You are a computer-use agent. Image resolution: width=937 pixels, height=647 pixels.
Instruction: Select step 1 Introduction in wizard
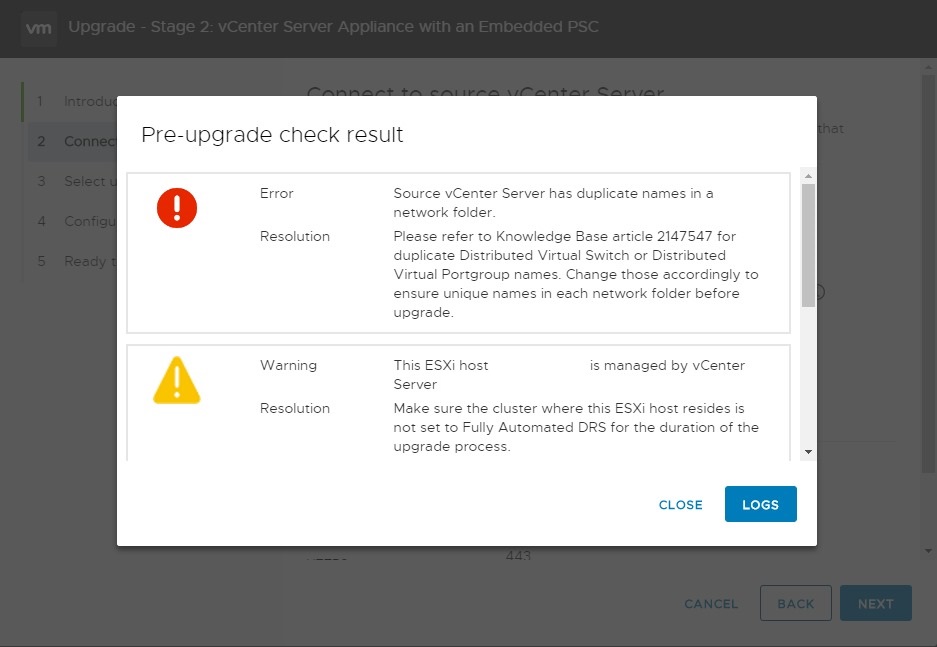70,101
